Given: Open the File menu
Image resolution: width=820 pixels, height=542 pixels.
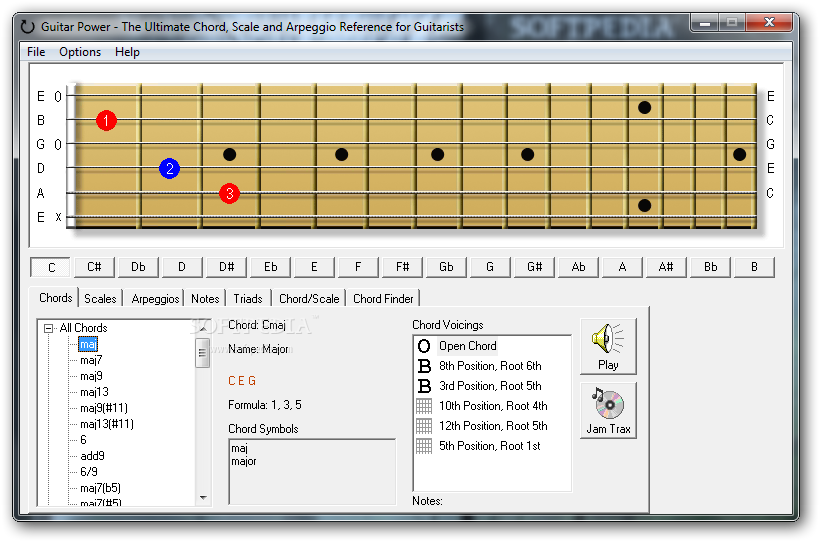Looking at the screenshot, I should 36,52.
